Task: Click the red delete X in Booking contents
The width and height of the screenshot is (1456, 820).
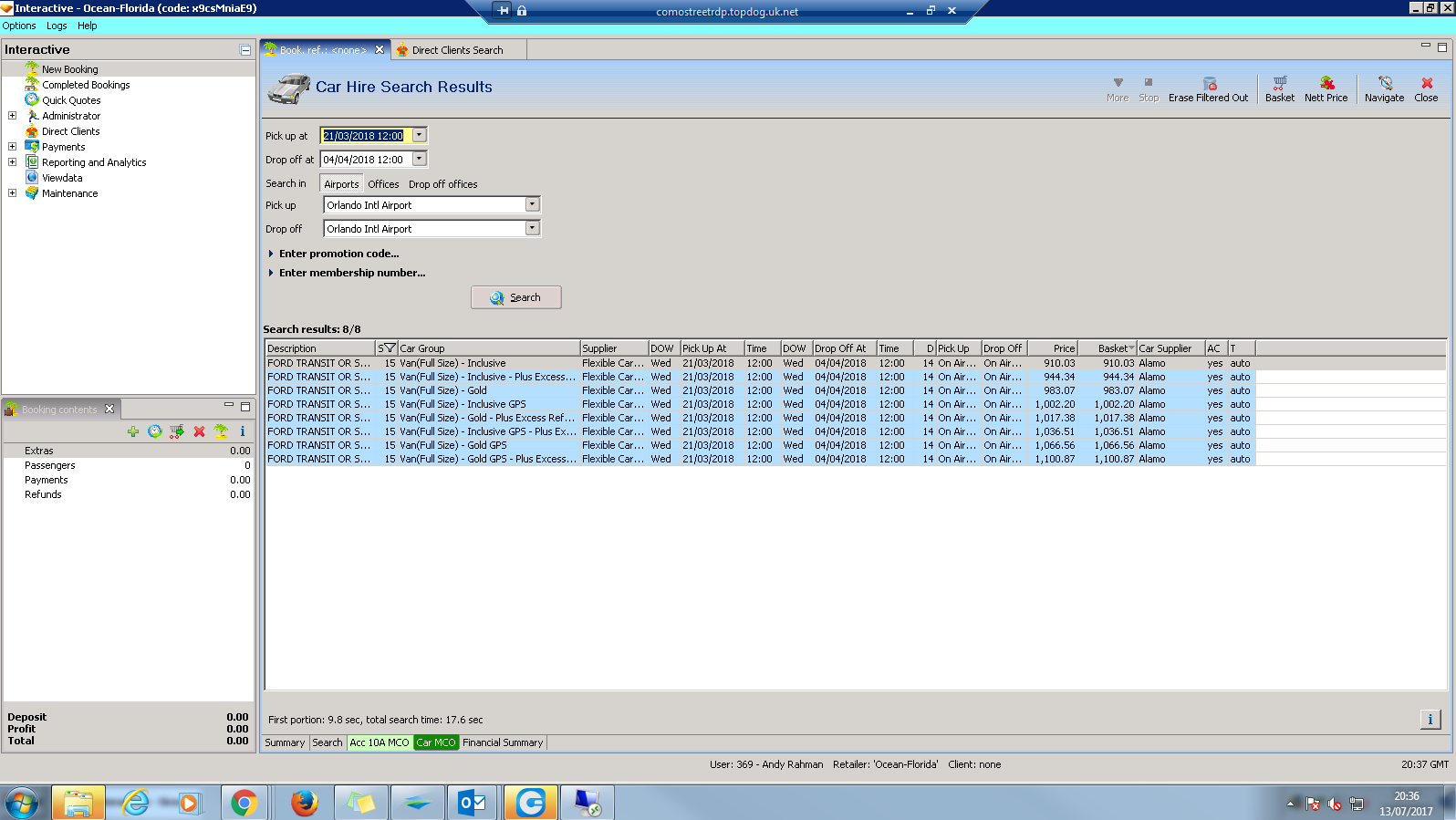Action: tap(199, 431)
